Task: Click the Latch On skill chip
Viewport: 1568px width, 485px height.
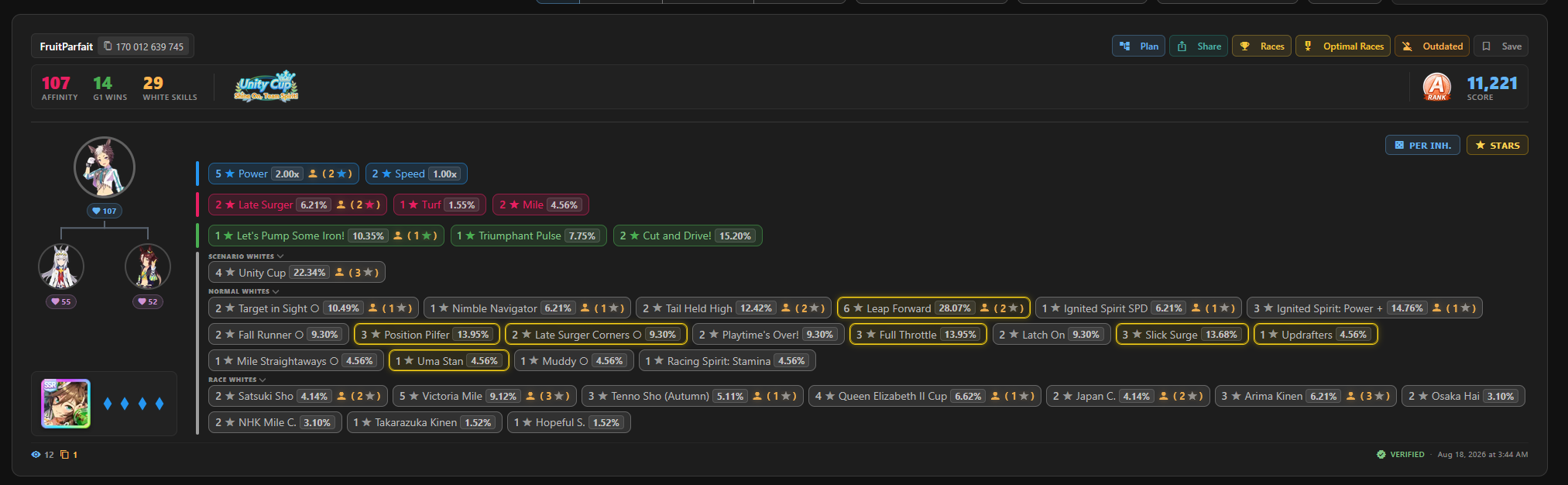Action: [x=1052, y=335]
